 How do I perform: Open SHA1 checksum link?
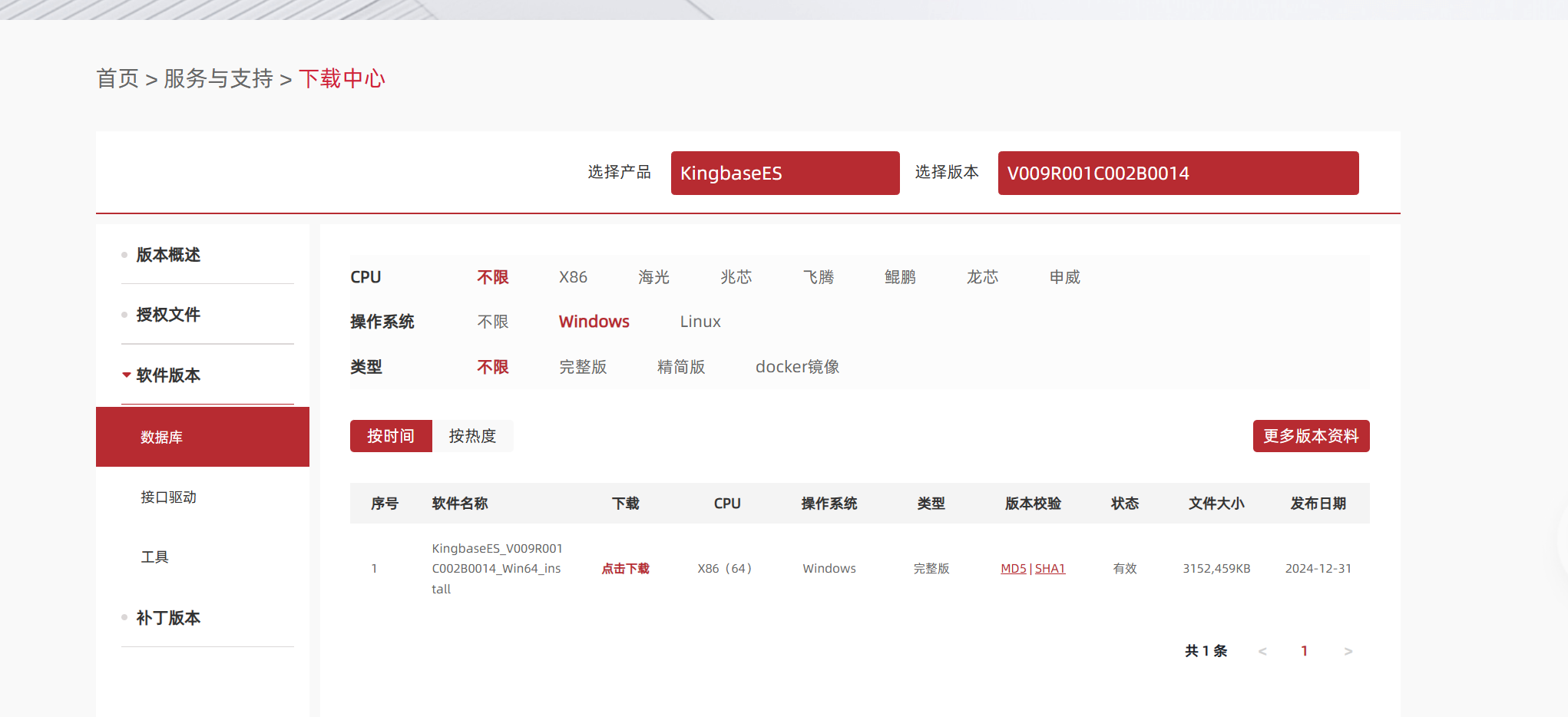pyautogui.click(x=1050, y=569)
